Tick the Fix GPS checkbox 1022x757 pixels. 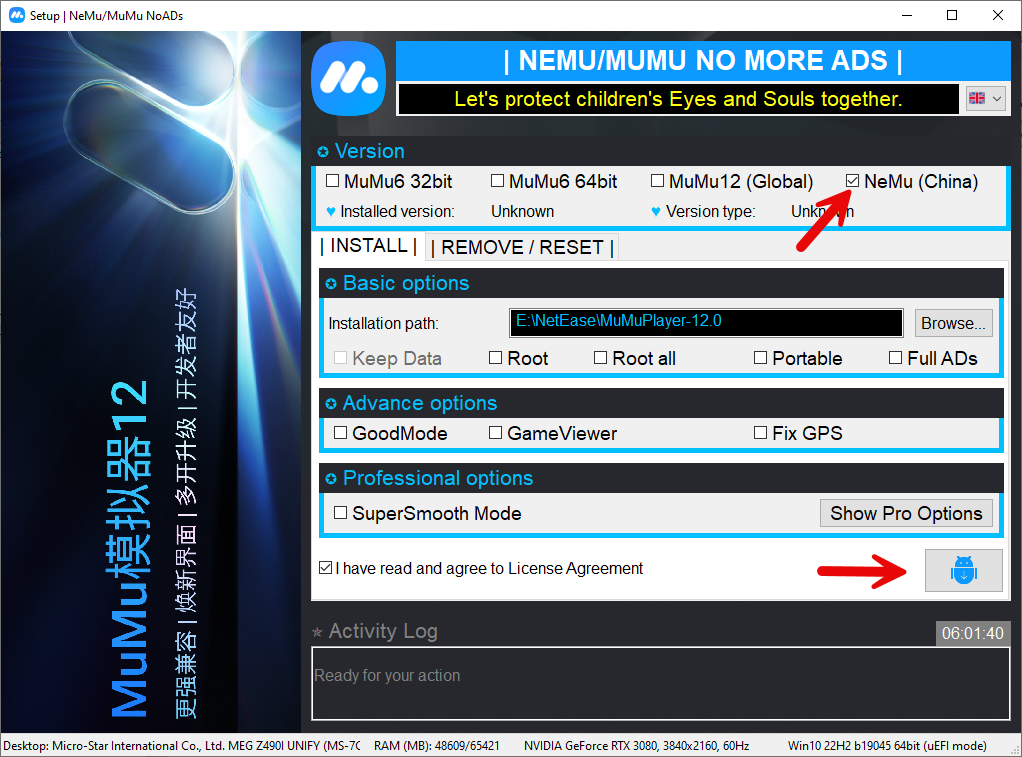(x=760, y=432)
